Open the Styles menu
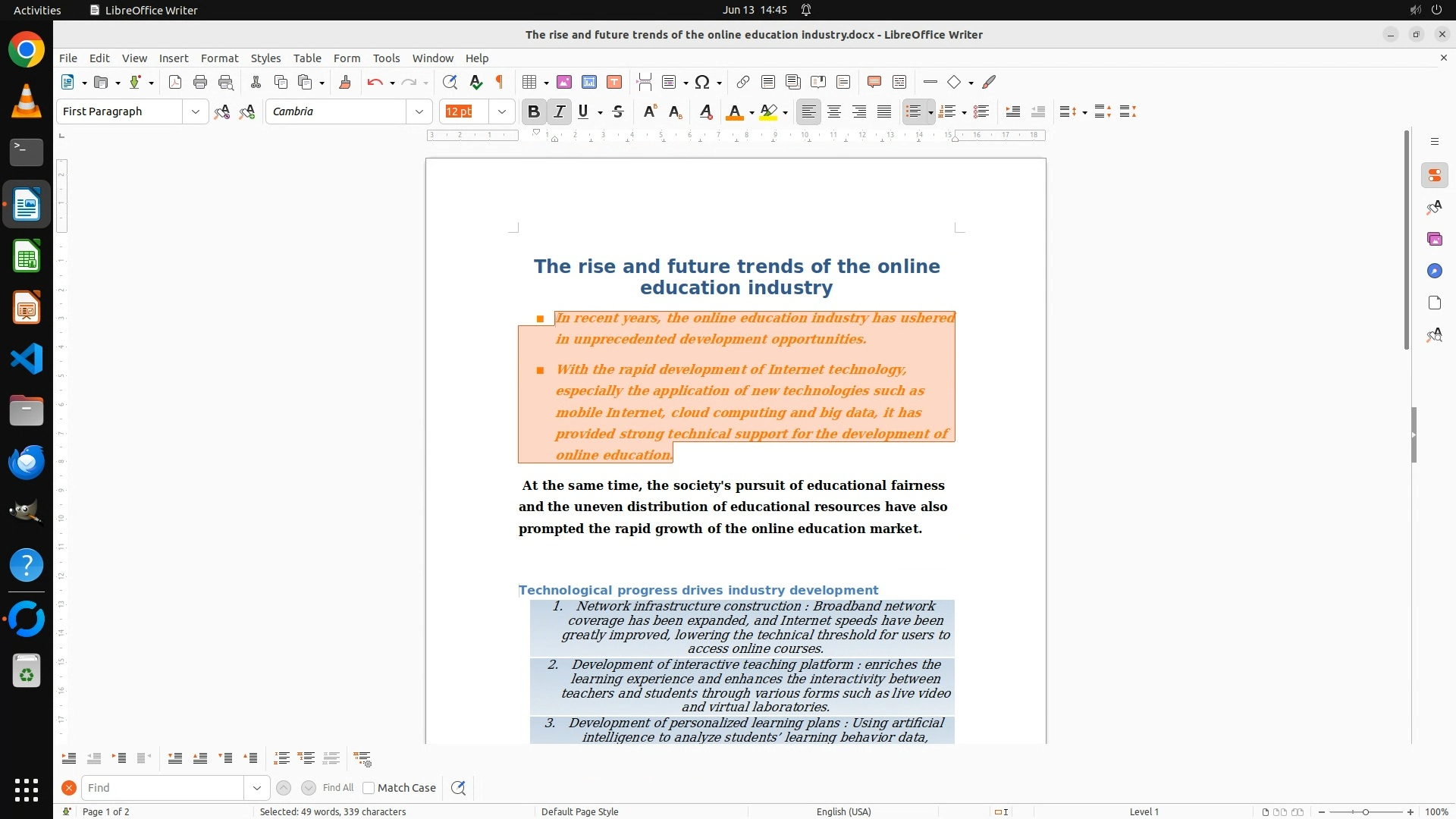Viewport: 1456px width, 819px height. click(265, 58)
